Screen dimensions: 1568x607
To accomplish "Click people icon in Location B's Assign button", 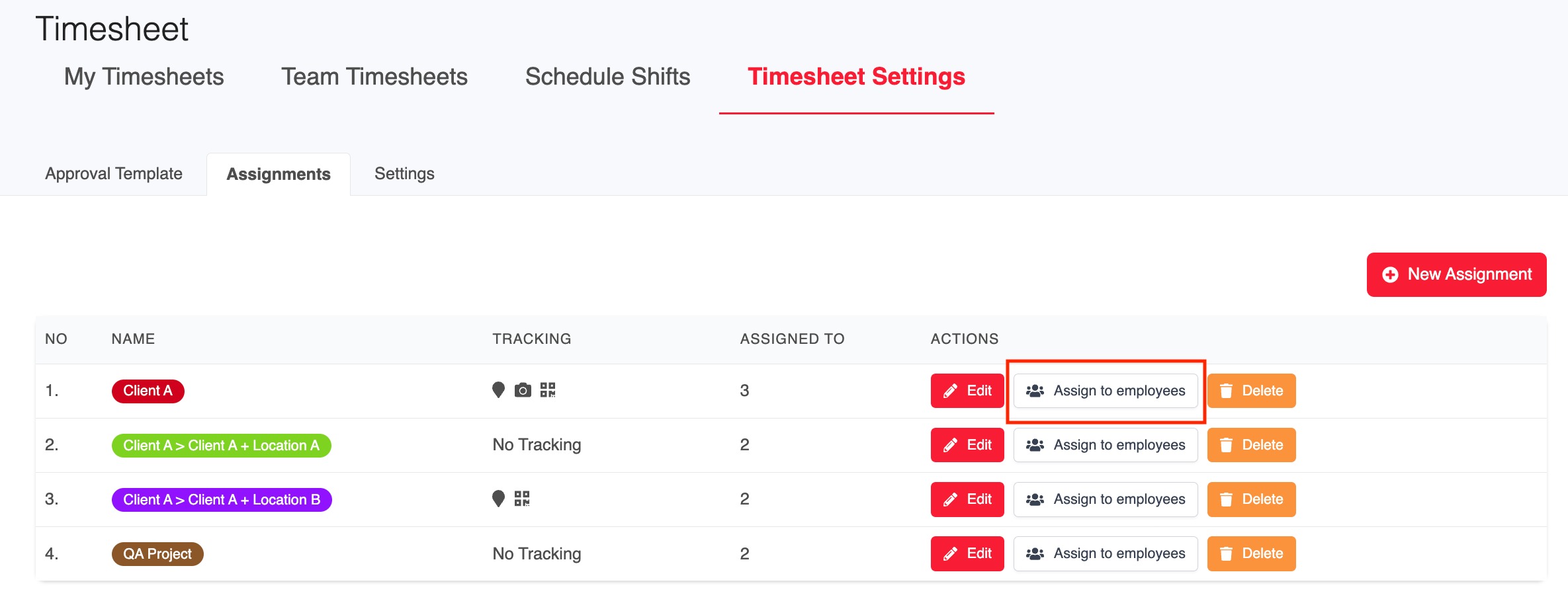I will [x=1035, y=499].
